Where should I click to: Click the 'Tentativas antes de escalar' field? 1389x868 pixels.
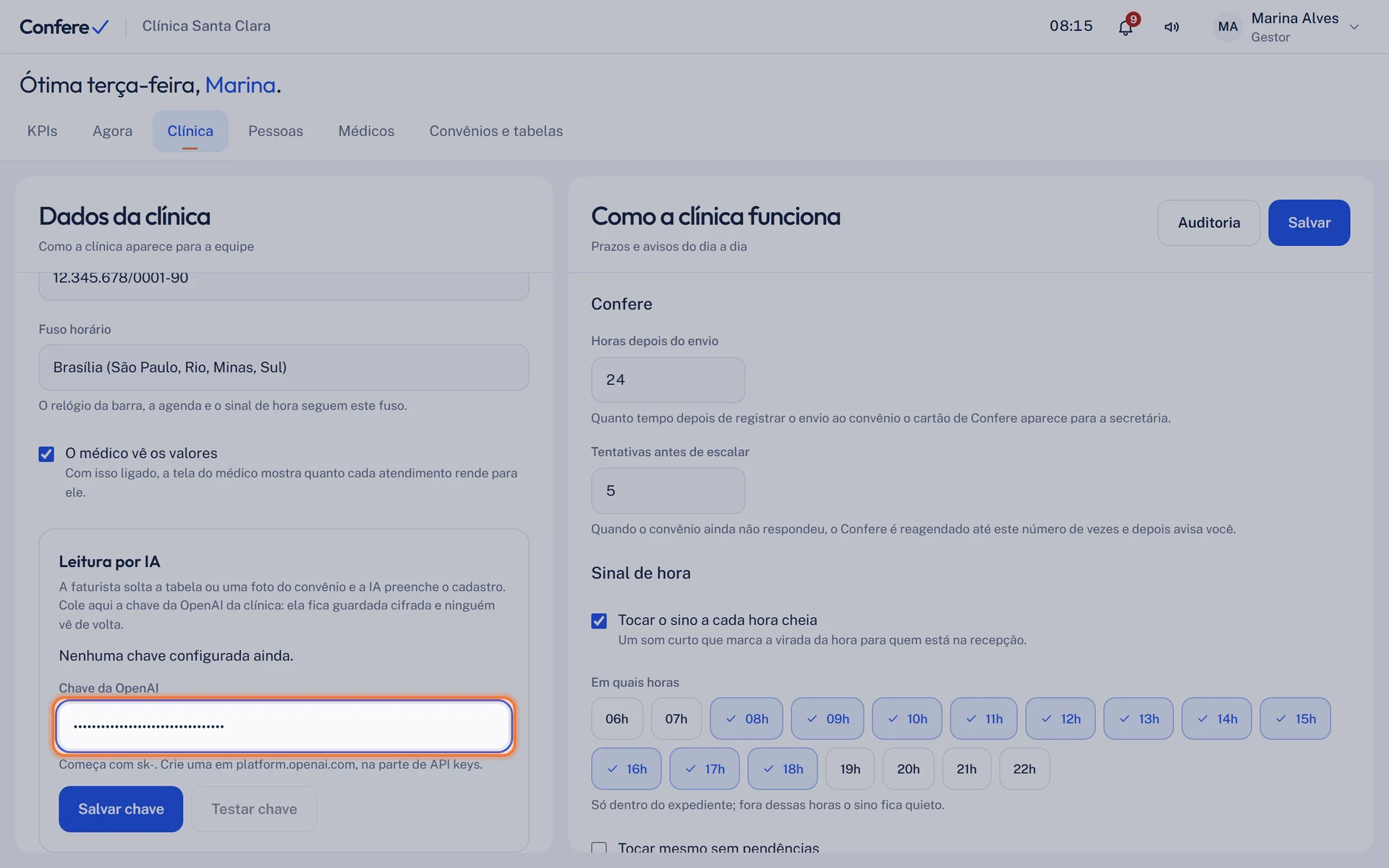668,490
